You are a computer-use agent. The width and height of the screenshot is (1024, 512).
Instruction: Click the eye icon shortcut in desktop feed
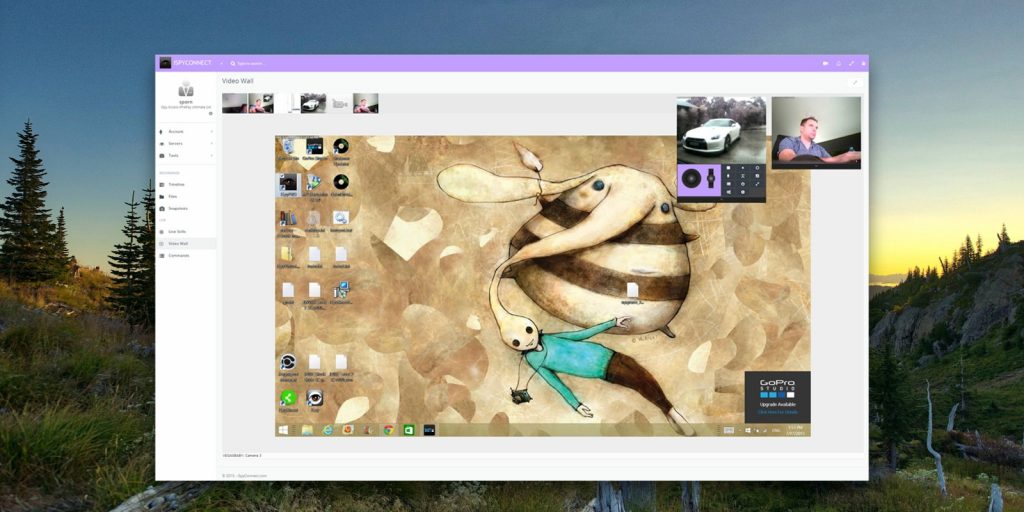pyautogui.click(x=315, y=400)
